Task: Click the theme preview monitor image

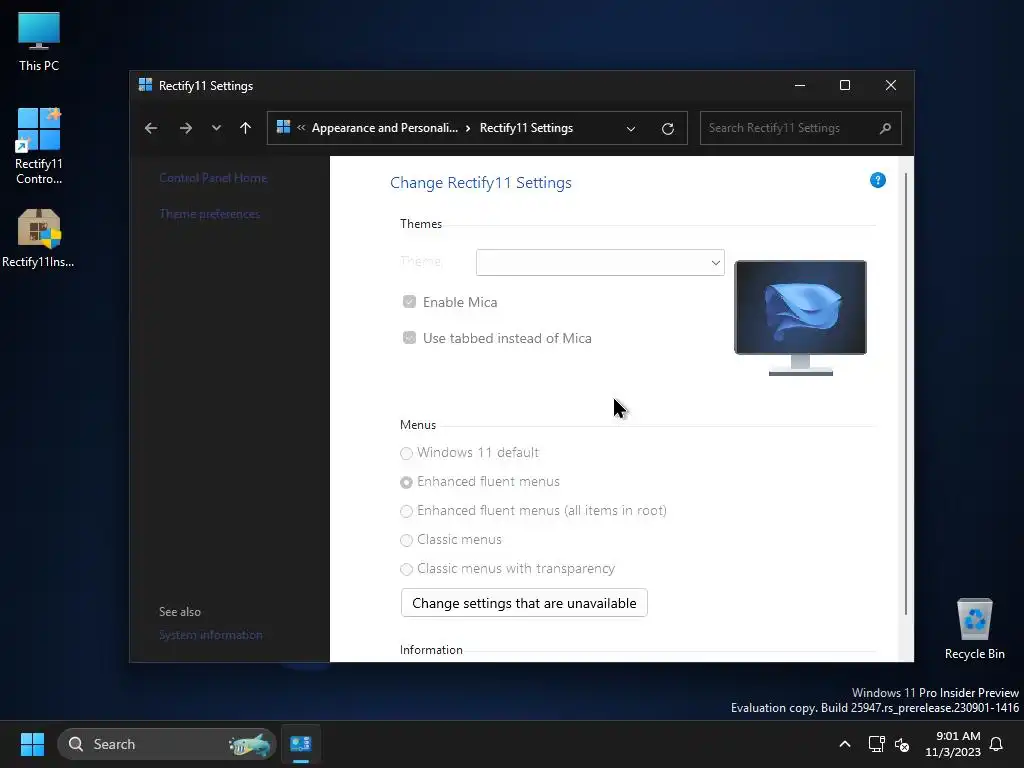Action: click(801, 317)
